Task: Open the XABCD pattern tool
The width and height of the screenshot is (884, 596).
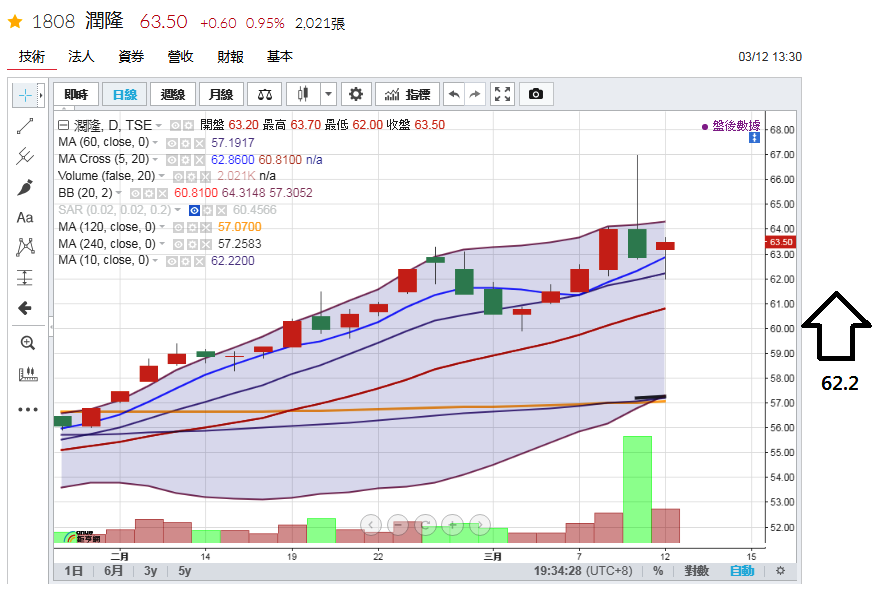Action: pyautogui.click(x=25, y=247)
